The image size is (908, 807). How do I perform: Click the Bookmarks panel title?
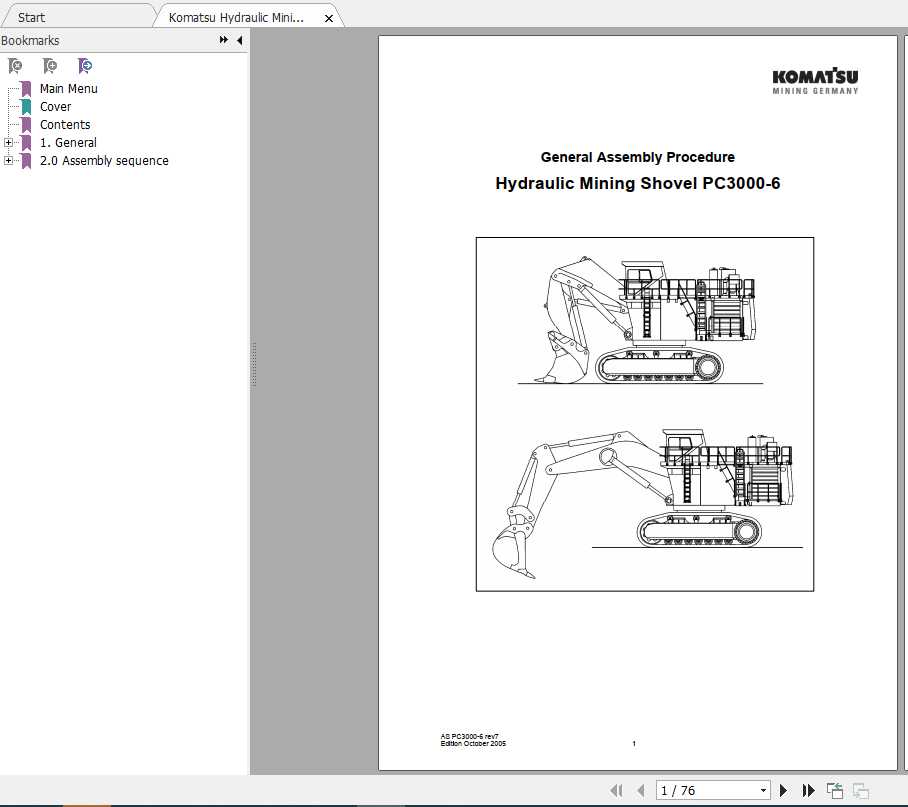pos(30,41)
